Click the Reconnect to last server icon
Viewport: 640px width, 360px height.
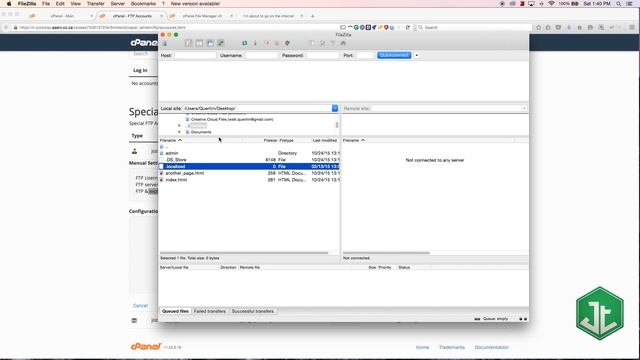click(x=287, y=43)
